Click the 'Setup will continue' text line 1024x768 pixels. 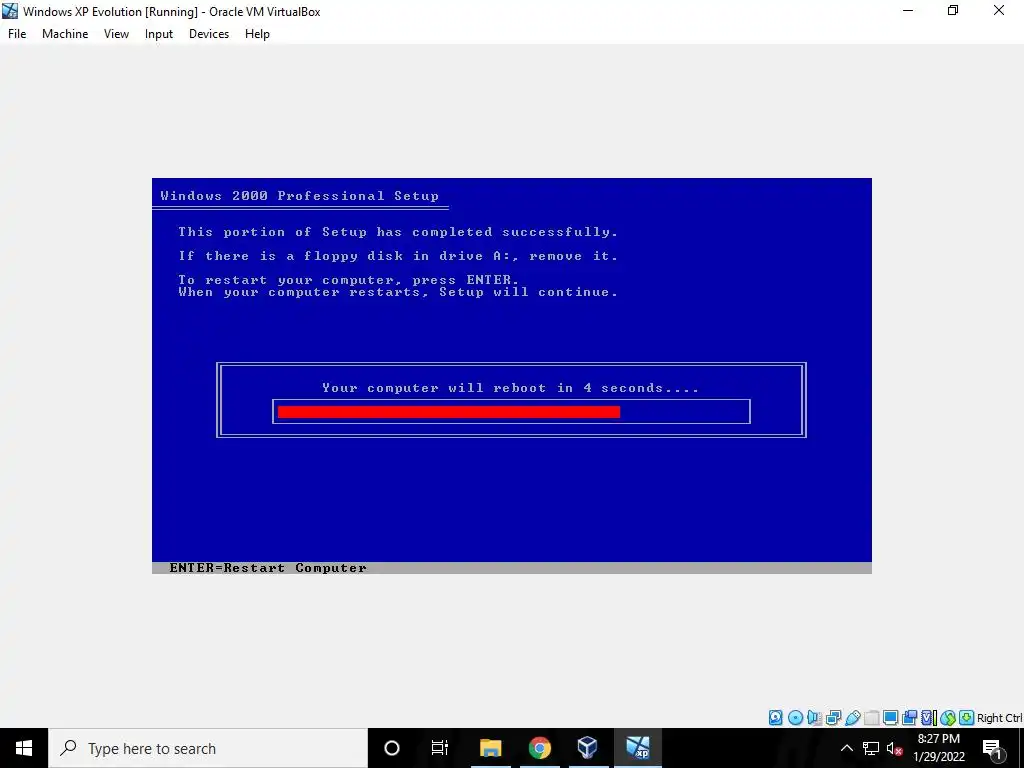[398, 292]
